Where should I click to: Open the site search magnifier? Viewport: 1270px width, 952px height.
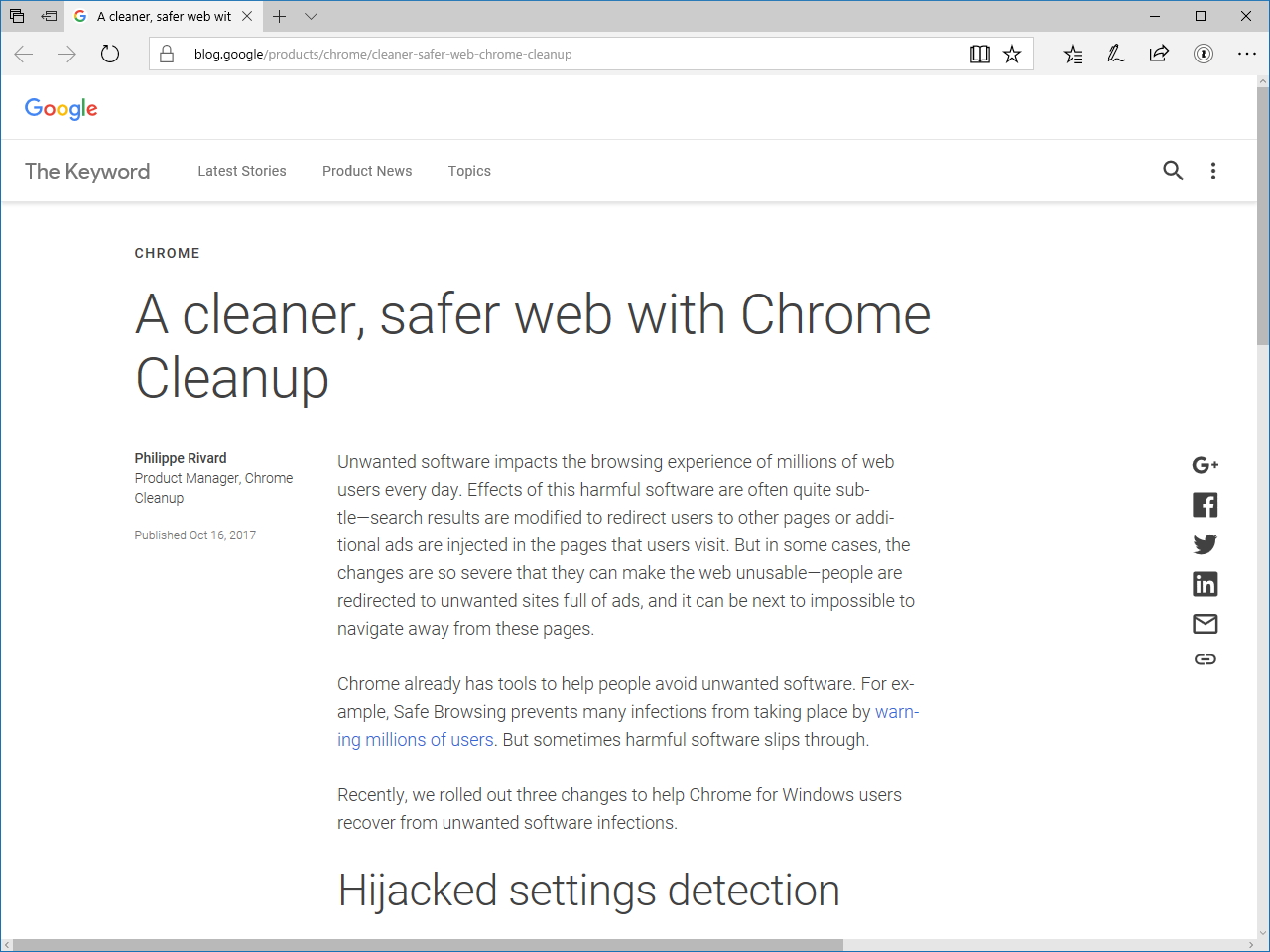click(x=1173, y=171)
